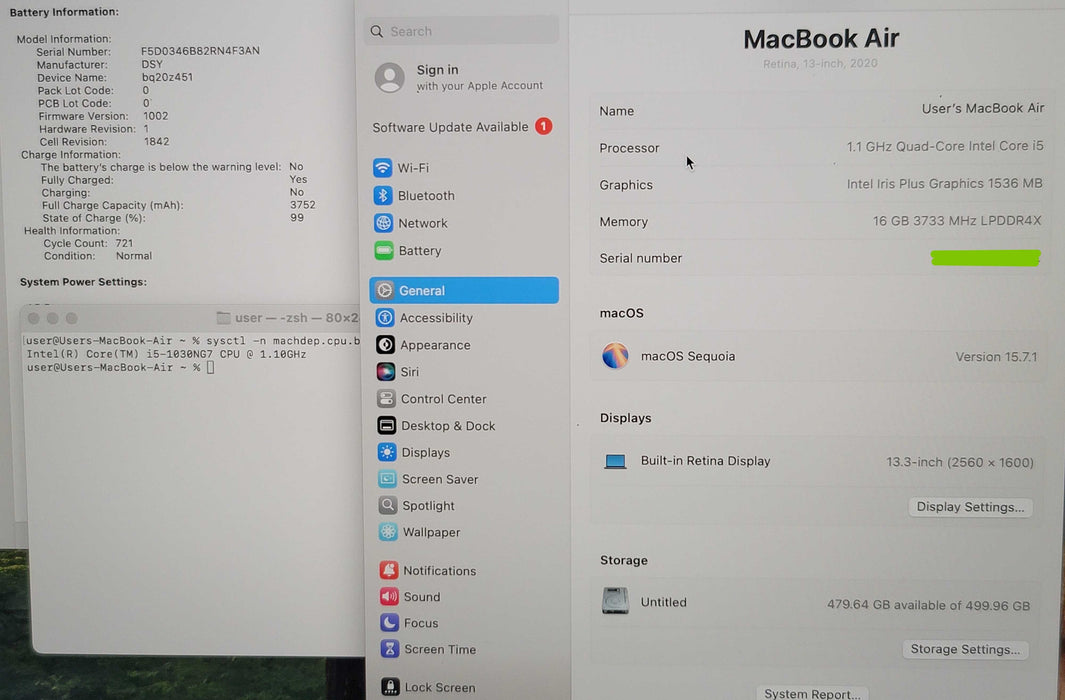Click Full Charge Capacity 3752 value

(302, 204)
